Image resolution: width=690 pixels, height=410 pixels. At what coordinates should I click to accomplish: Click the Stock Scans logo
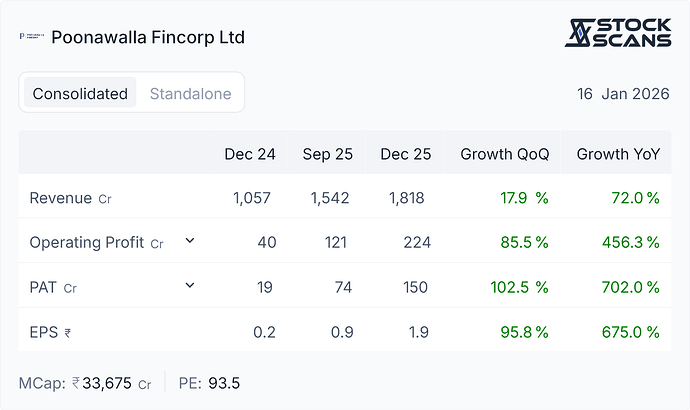[618, 33]
